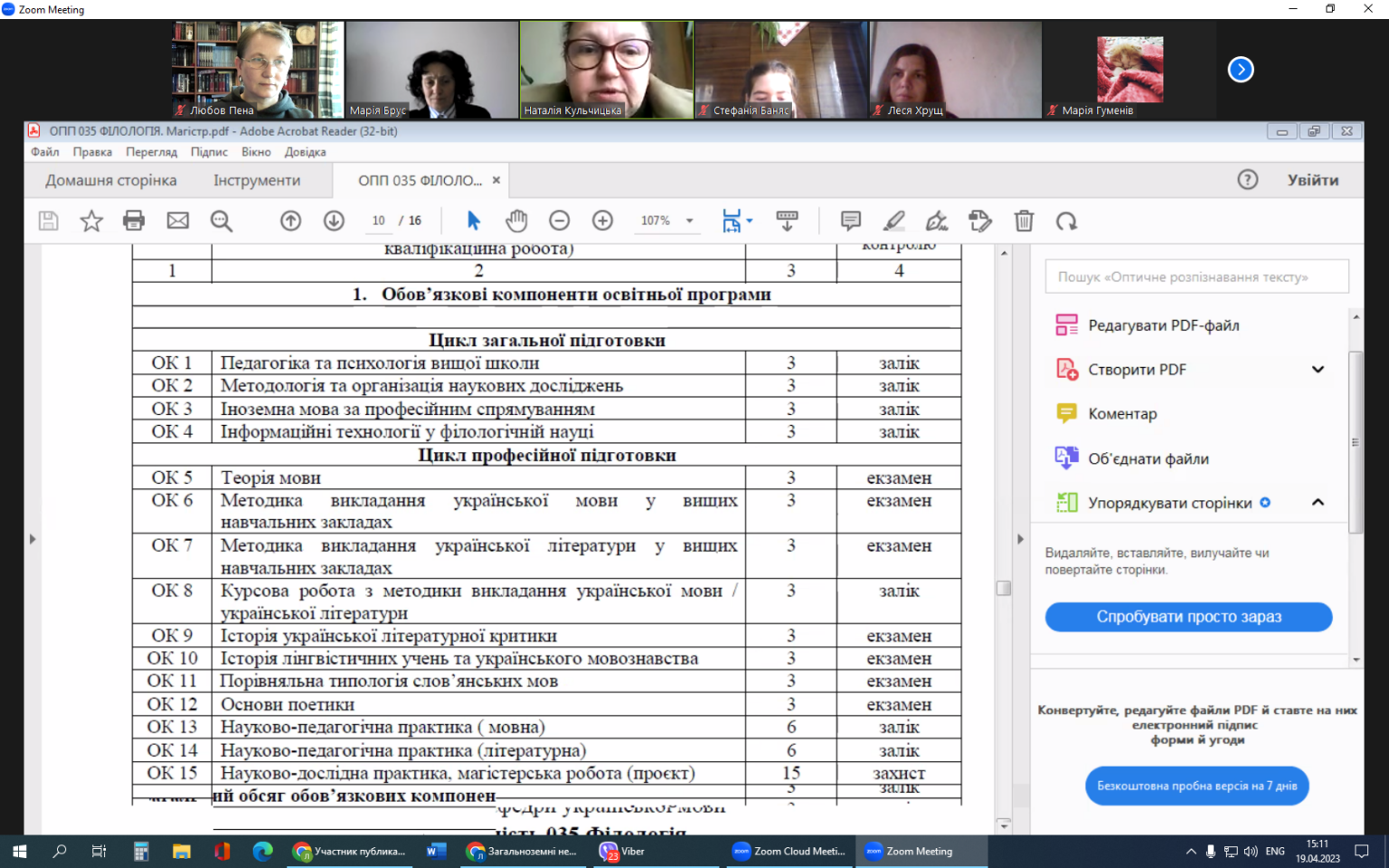Send file by email envelope icon
The image size is (1389, 868).
click(178, 221)
